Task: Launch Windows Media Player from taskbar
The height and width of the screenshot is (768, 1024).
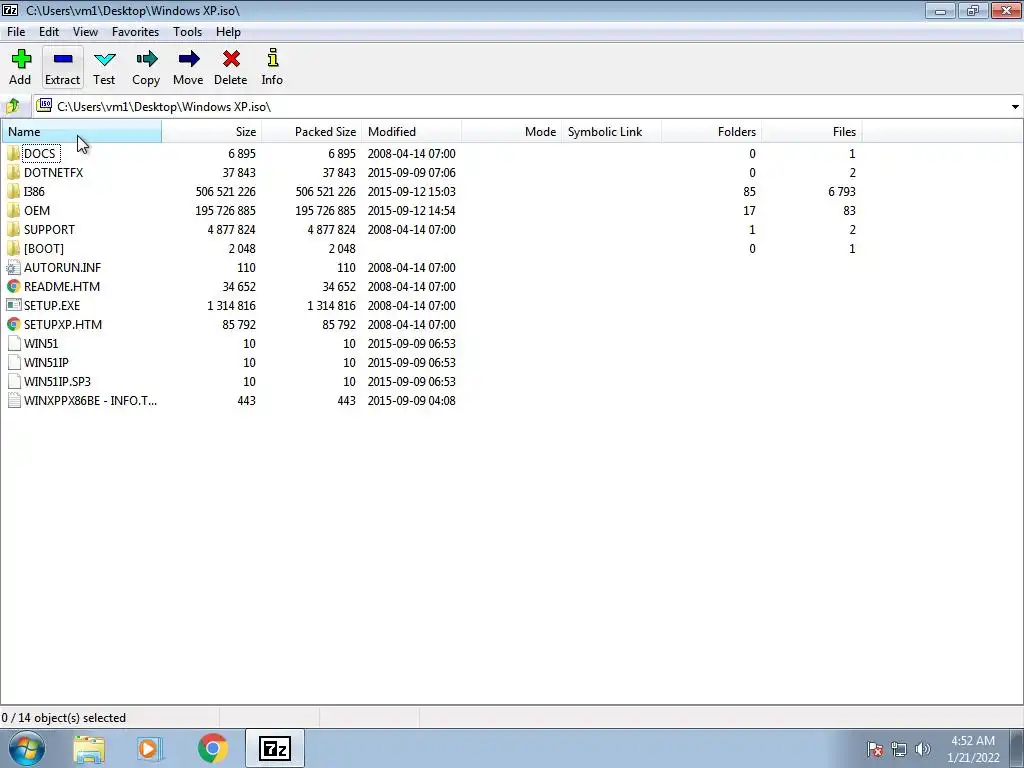Action: pos(150,748)
